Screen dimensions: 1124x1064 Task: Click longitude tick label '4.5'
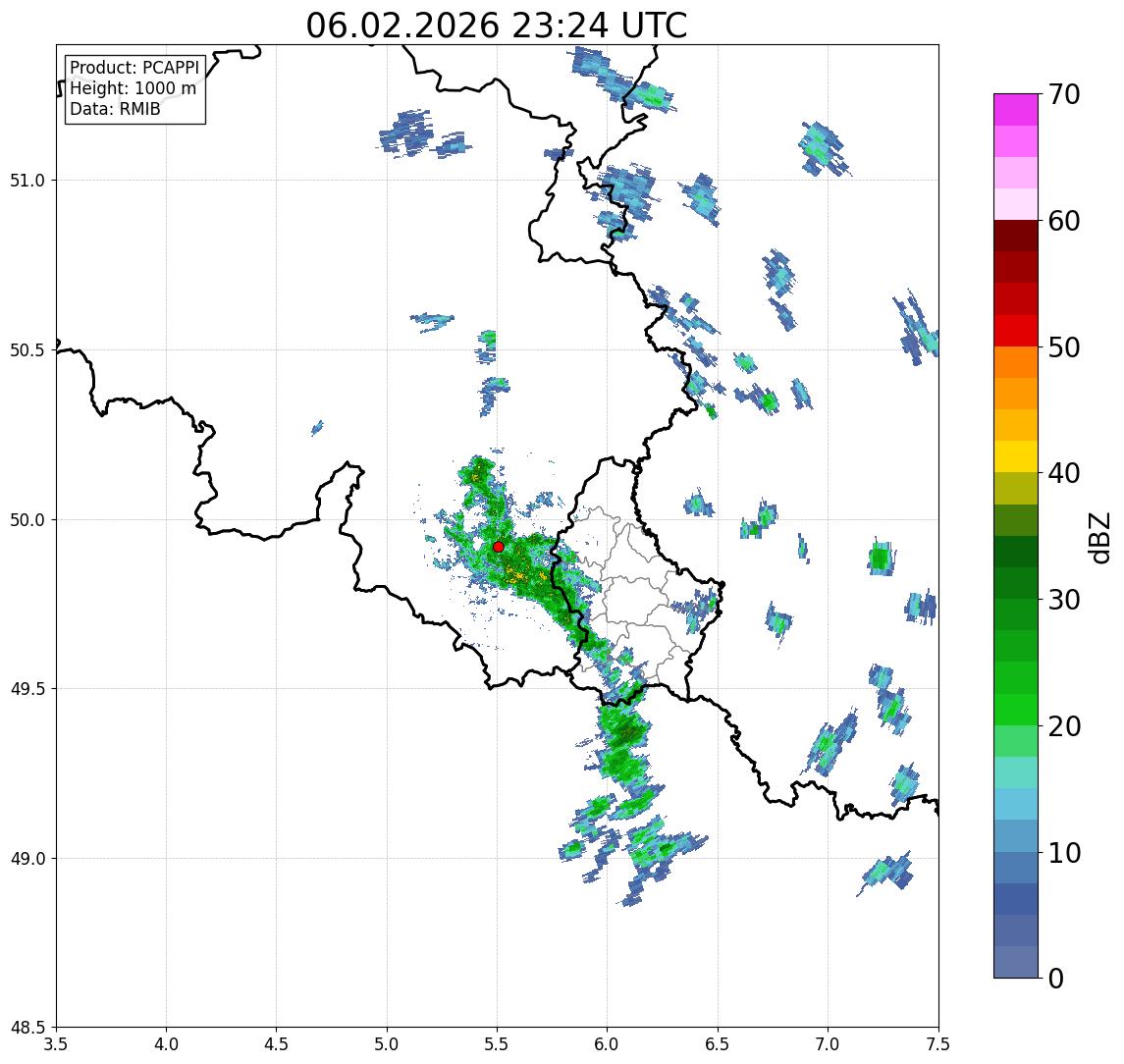coord(277,1043)
